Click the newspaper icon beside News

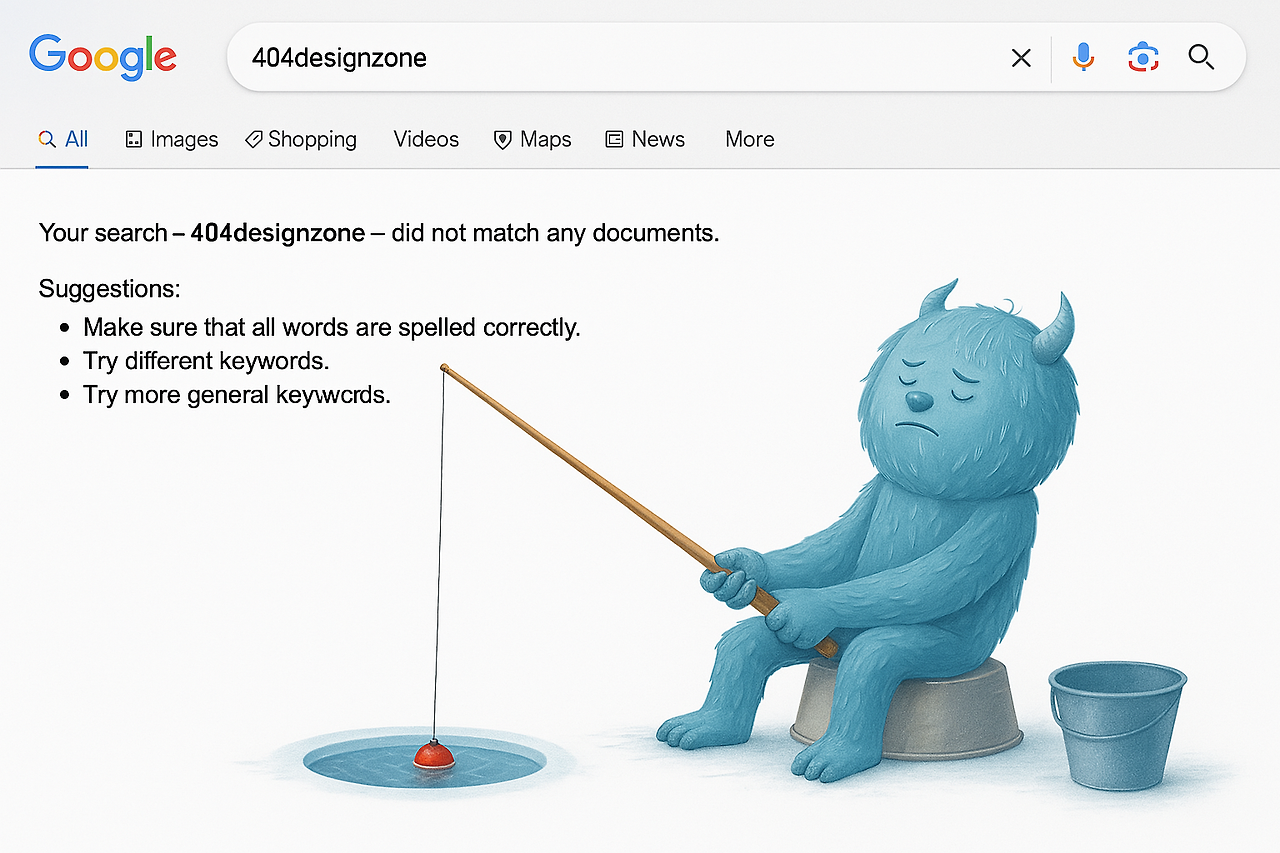point(613,139)
